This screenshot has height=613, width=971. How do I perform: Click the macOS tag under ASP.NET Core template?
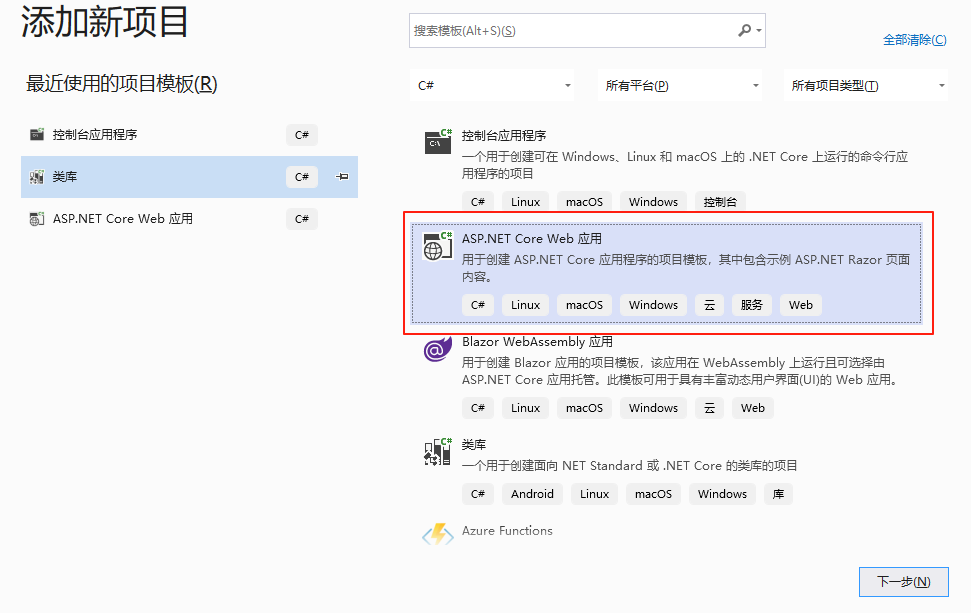584,305
